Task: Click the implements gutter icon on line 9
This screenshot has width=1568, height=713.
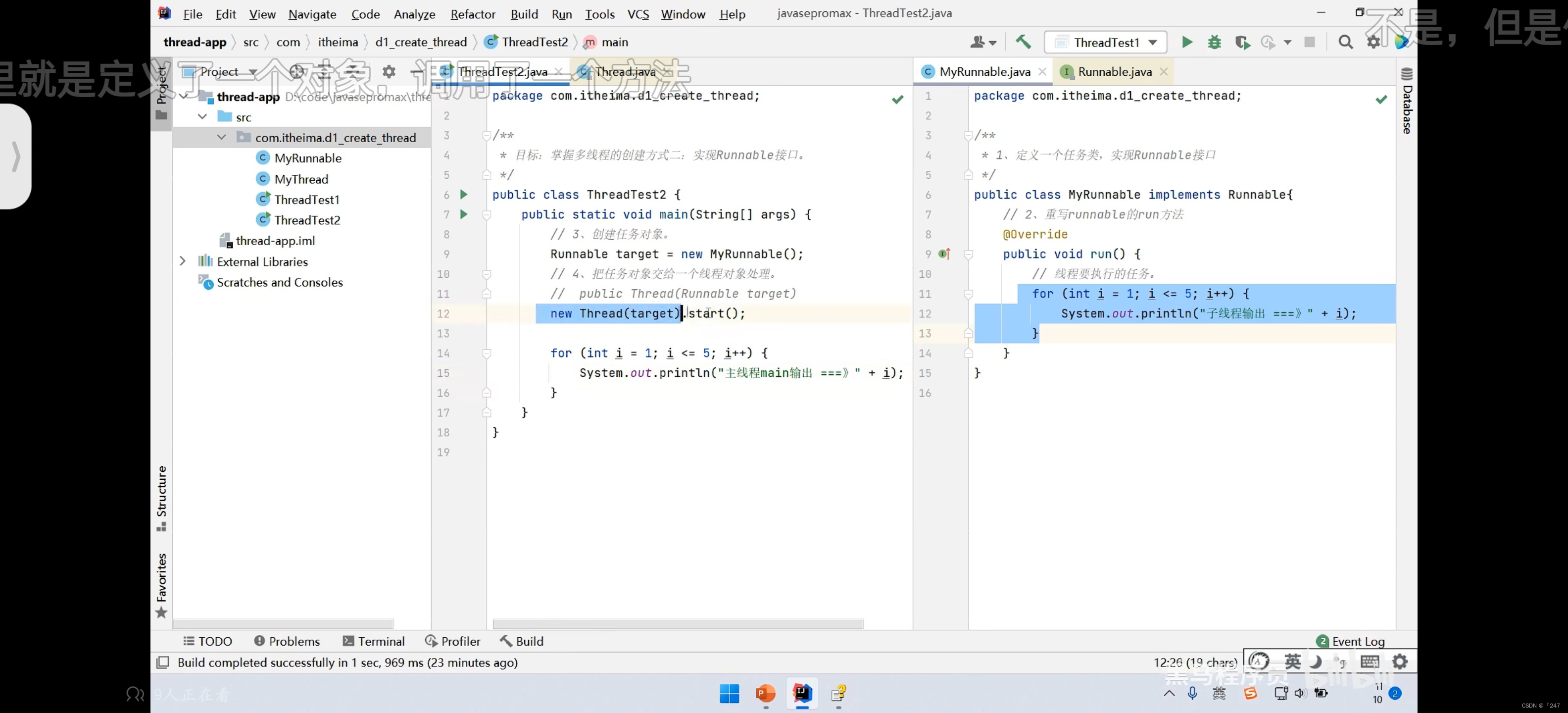Action: (945, 254)
